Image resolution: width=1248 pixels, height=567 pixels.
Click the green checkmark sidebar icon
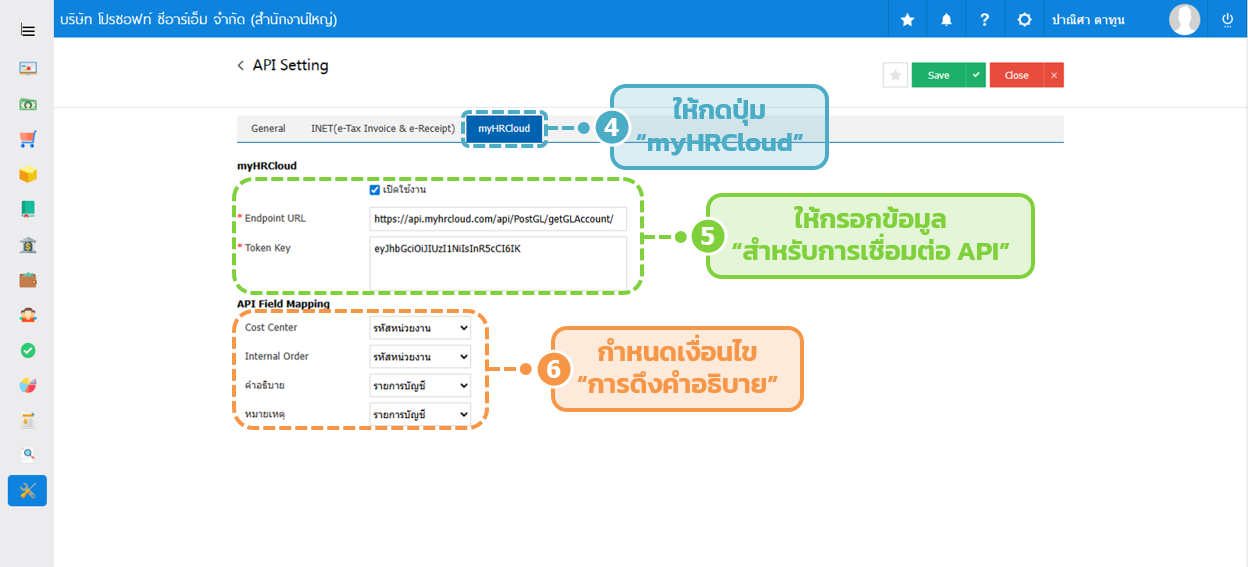tap(27, 350)
